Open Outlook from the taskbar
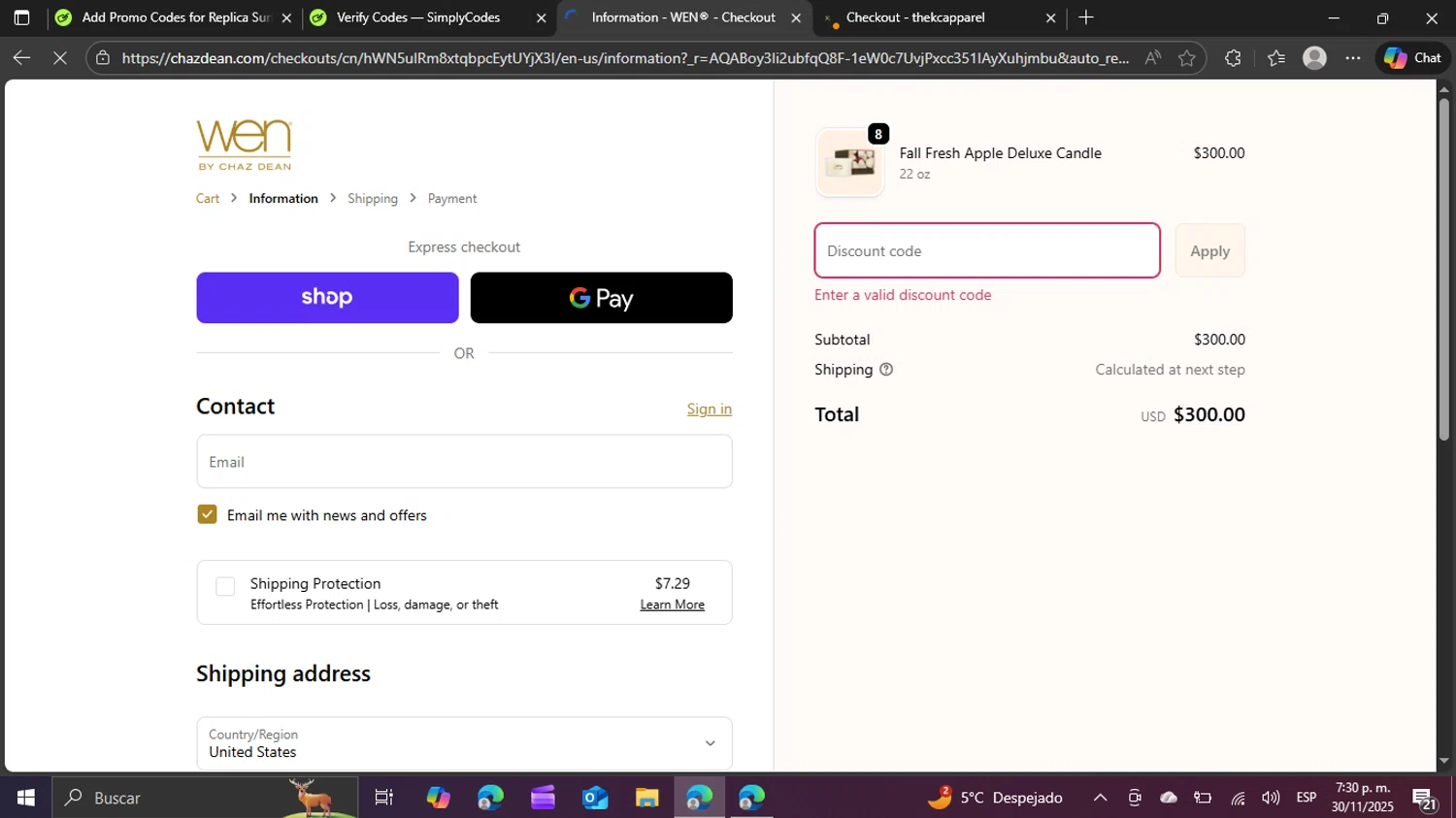 [x=595, y=798]
